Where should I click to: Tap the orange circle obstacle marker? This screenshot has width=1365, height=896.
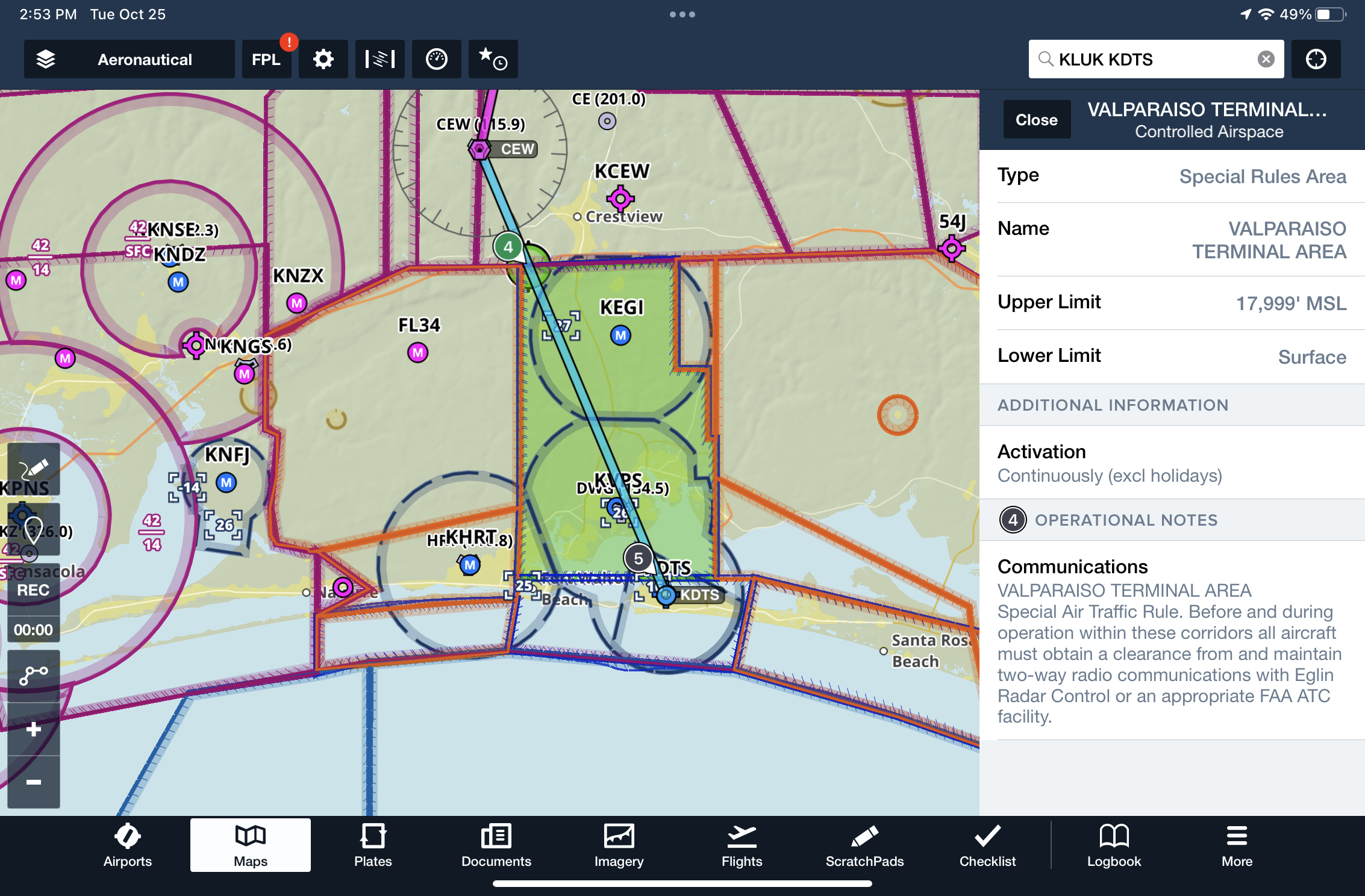[x=898, y=415]
